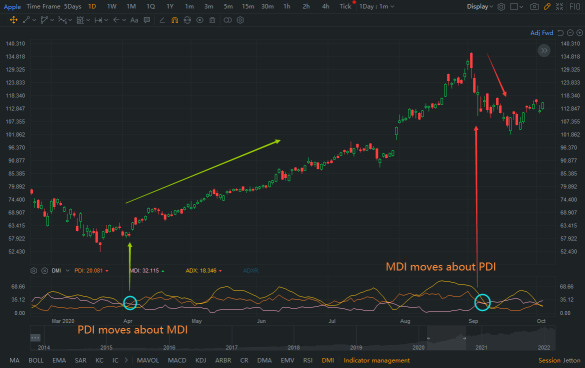This screenshot has height=368, width=585.
Task: Add a comment note bubble
Action: [147, 20]
